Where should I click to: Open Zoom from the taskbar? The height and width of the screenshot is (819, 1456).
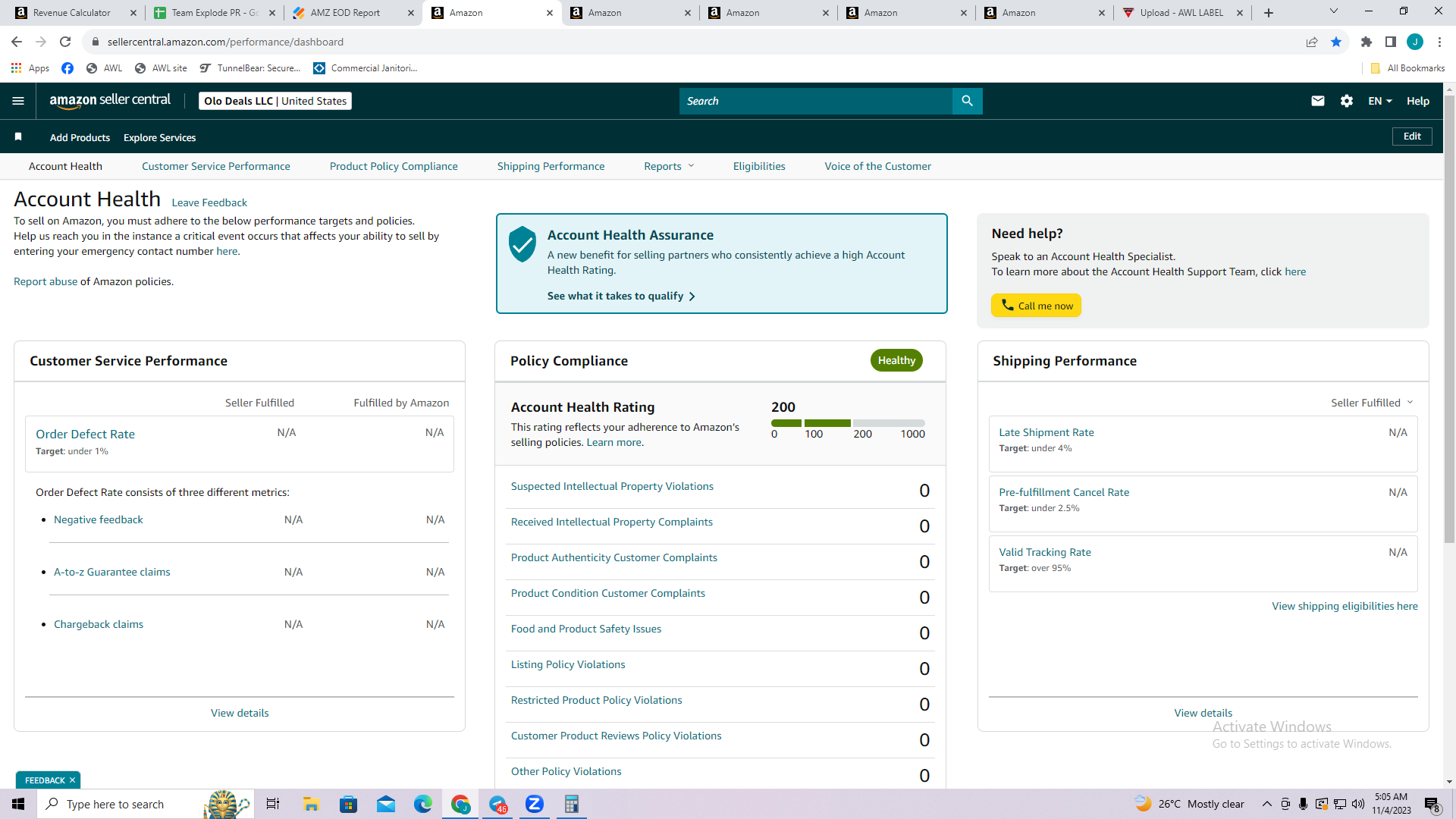tap(535, 804)
